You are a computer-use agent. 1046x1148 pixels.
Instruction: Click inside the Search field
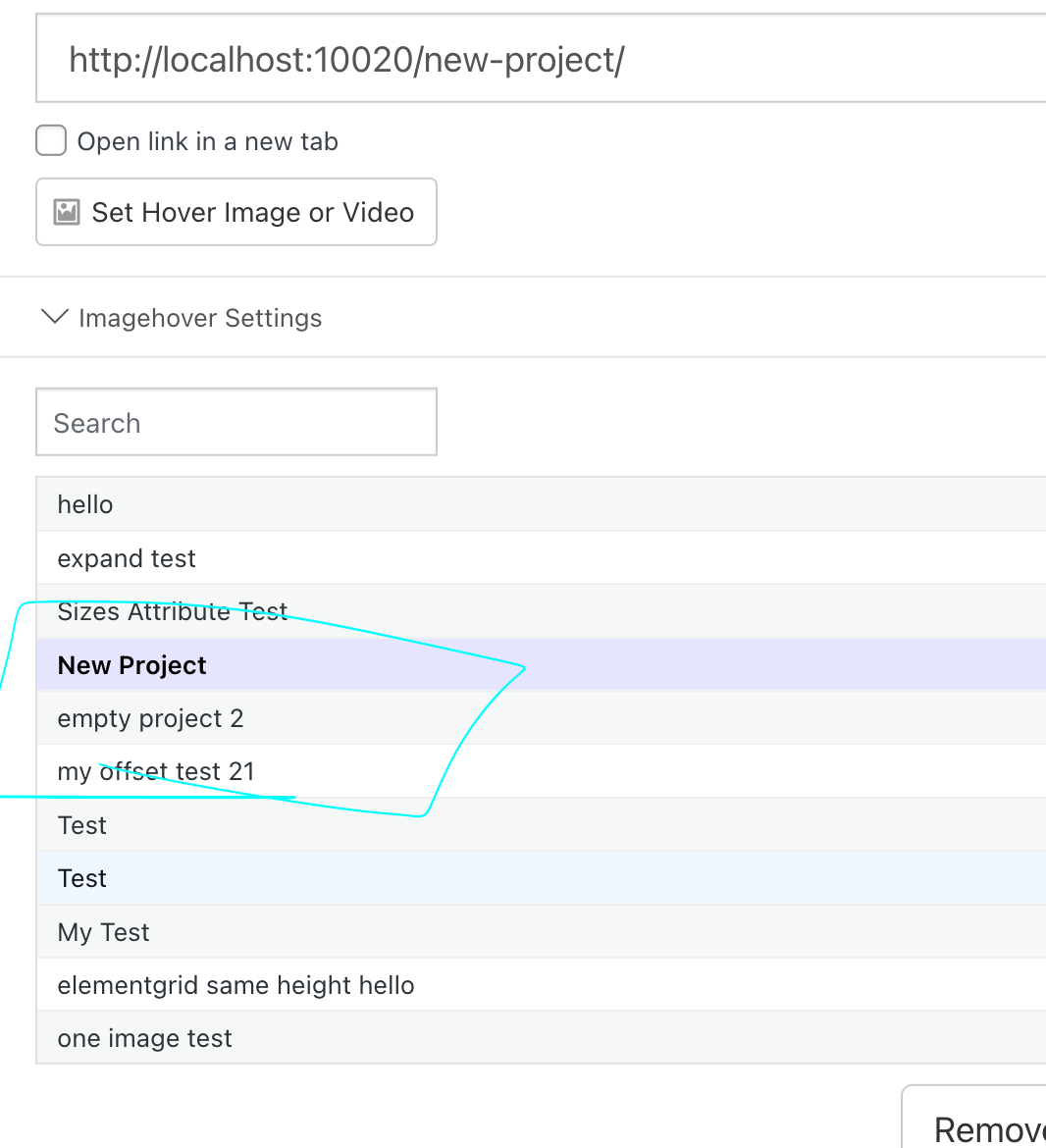pyautogui.click(x=235, y=422)
